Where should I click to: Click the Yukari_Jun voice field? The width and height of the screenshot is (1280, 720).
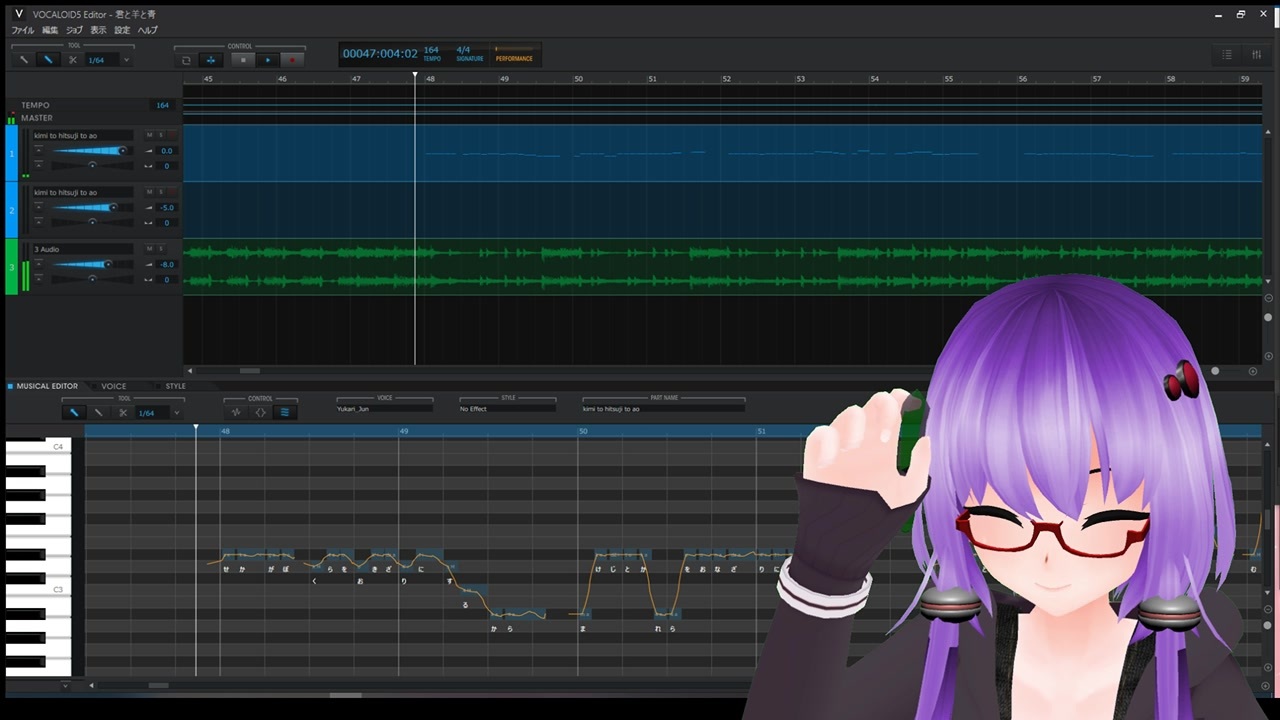tap(385, 408)
